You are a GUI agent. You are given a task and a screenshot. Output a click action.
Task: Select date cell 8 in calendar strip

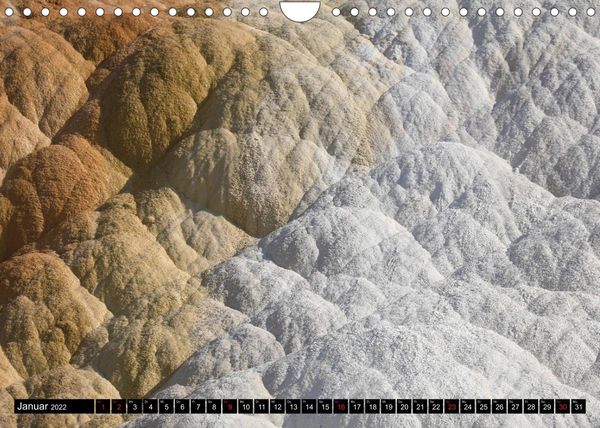214,407
